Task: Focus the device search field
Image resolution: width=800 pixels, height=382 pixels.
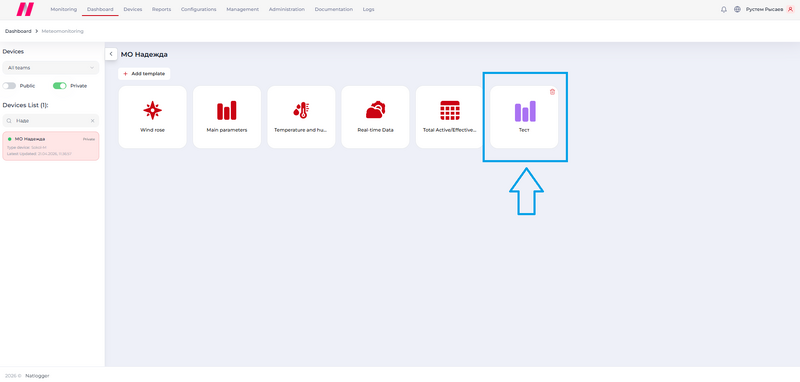Action: pyautogui.click(x=51, y=121)
